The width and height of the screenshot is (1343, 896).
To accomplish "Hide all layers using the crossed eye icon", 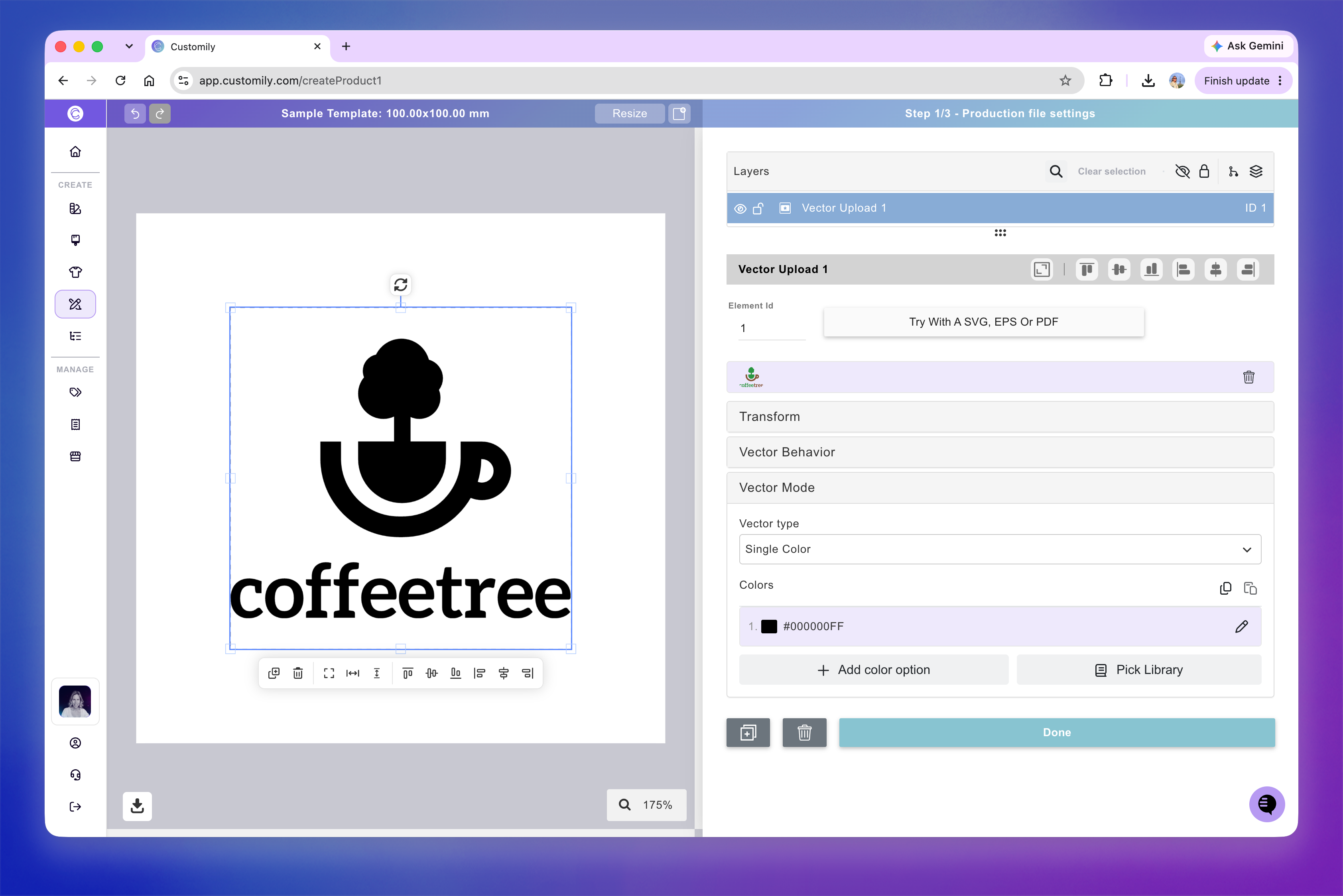I will (1182, 171).
